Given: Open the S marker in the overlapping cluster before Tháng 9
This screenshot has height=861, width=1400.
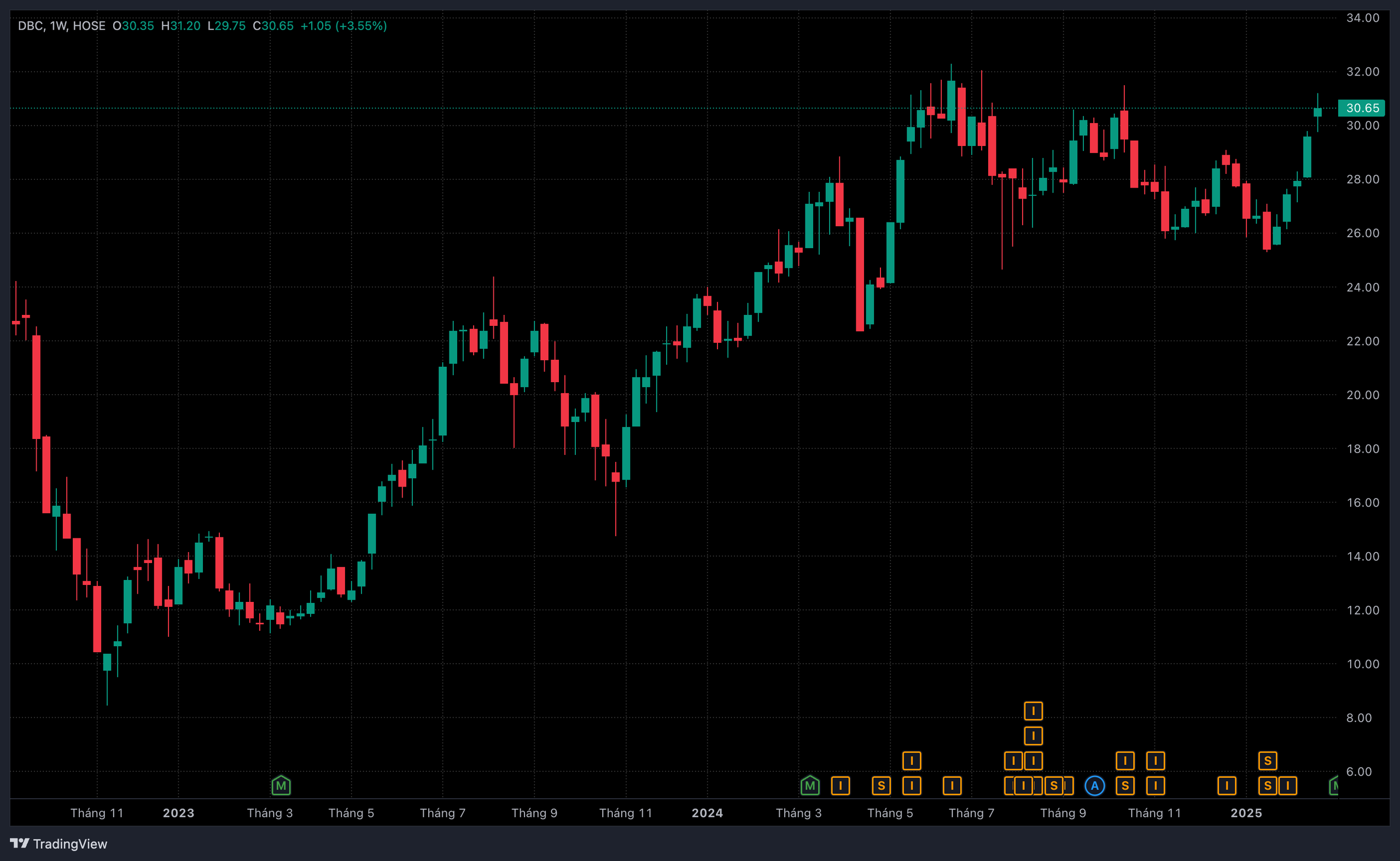Looking at the screenshot, I should coord(1054,786).
